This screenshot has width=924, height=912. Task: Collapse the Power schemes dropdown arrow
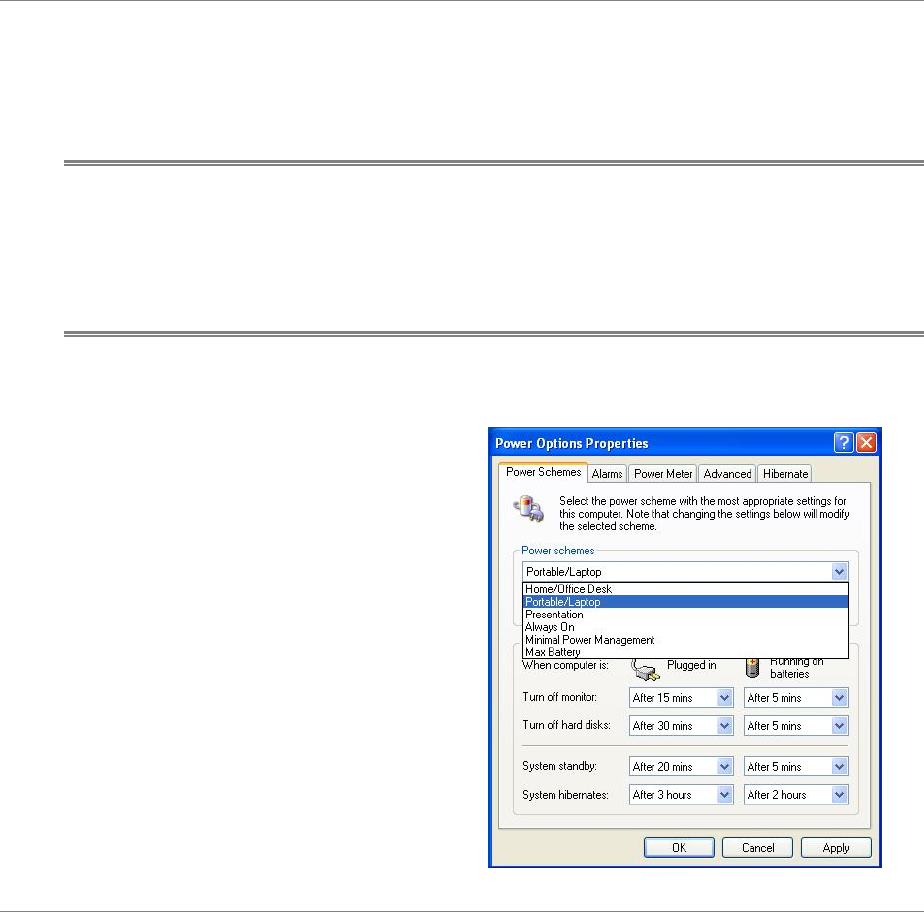[839, 571]
